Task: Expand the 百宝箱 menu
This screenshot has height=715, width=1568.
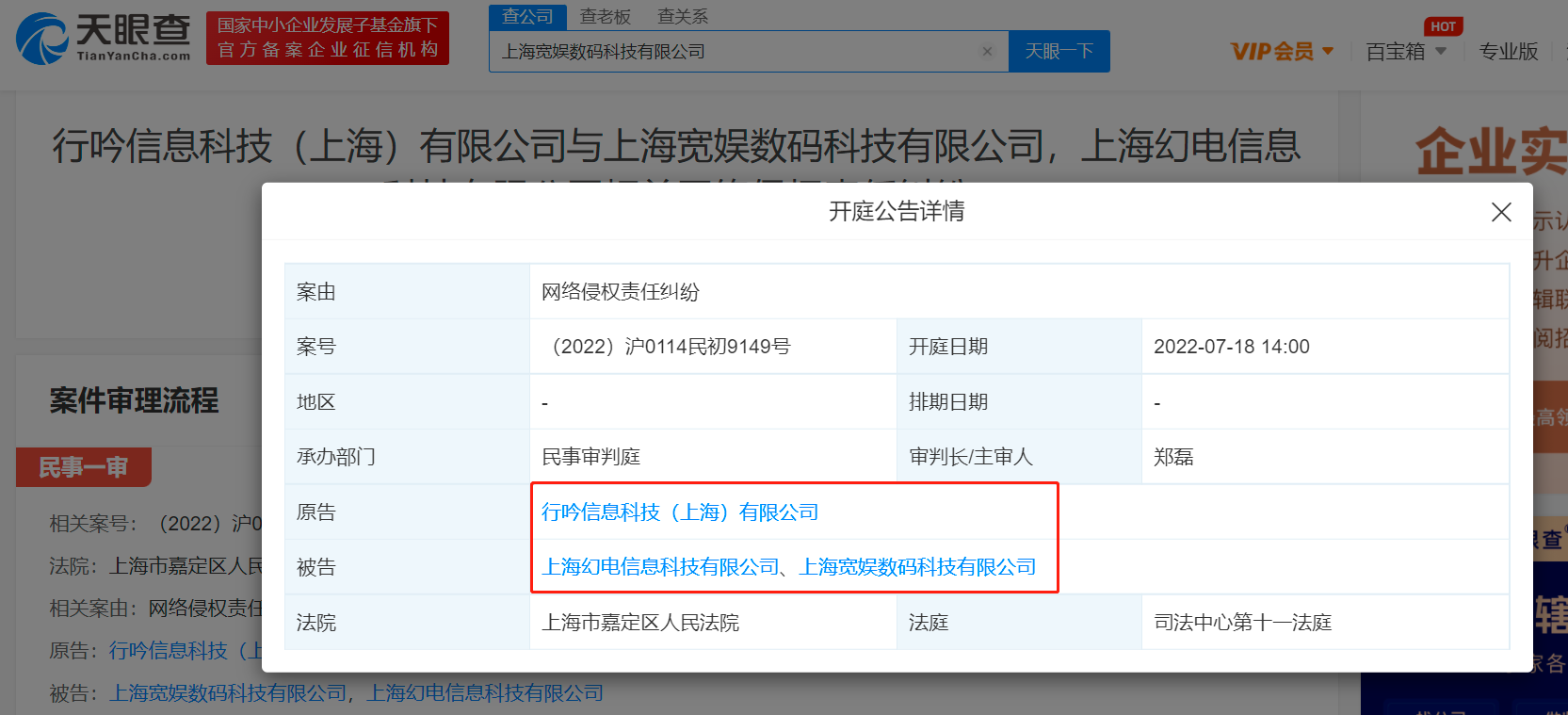Action: point(1405,52)
